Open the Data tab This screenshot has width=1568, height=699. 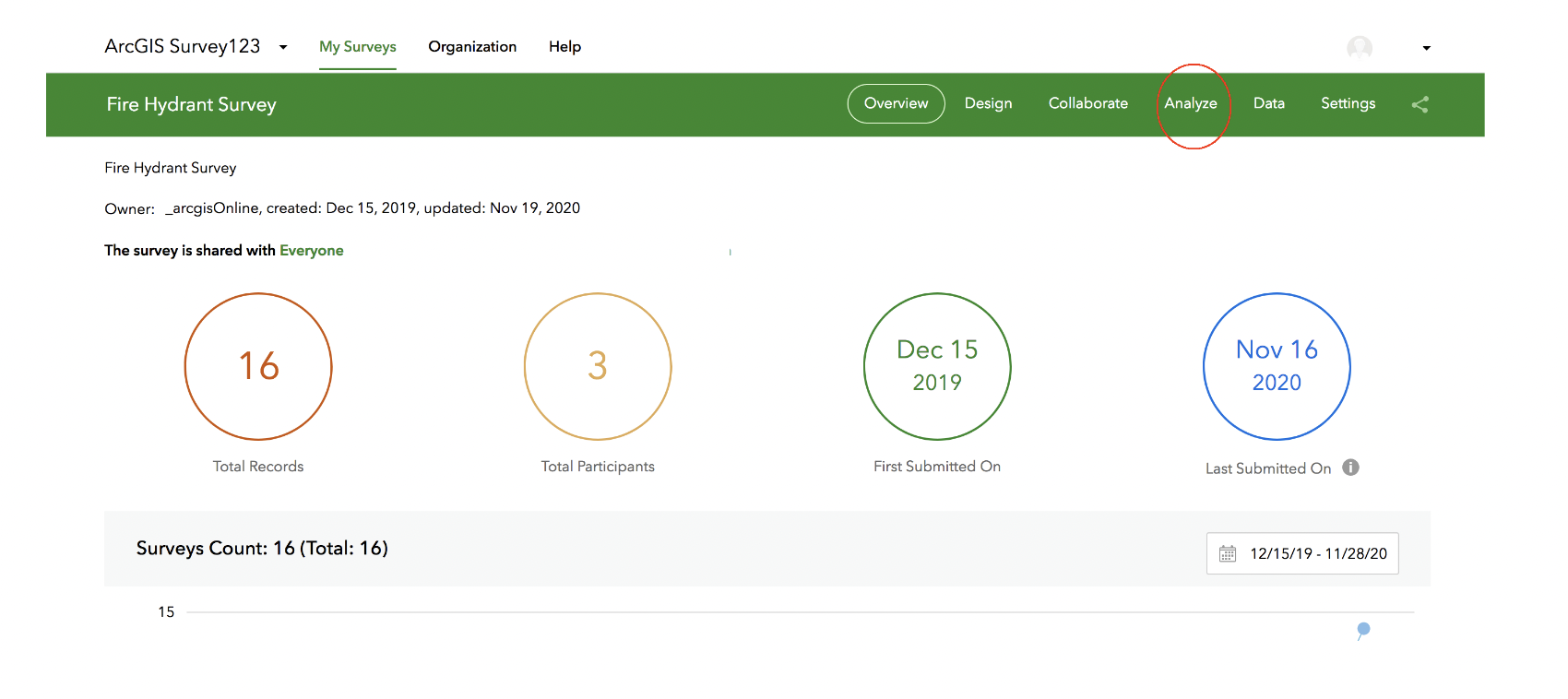click(x=1269, y=103)
